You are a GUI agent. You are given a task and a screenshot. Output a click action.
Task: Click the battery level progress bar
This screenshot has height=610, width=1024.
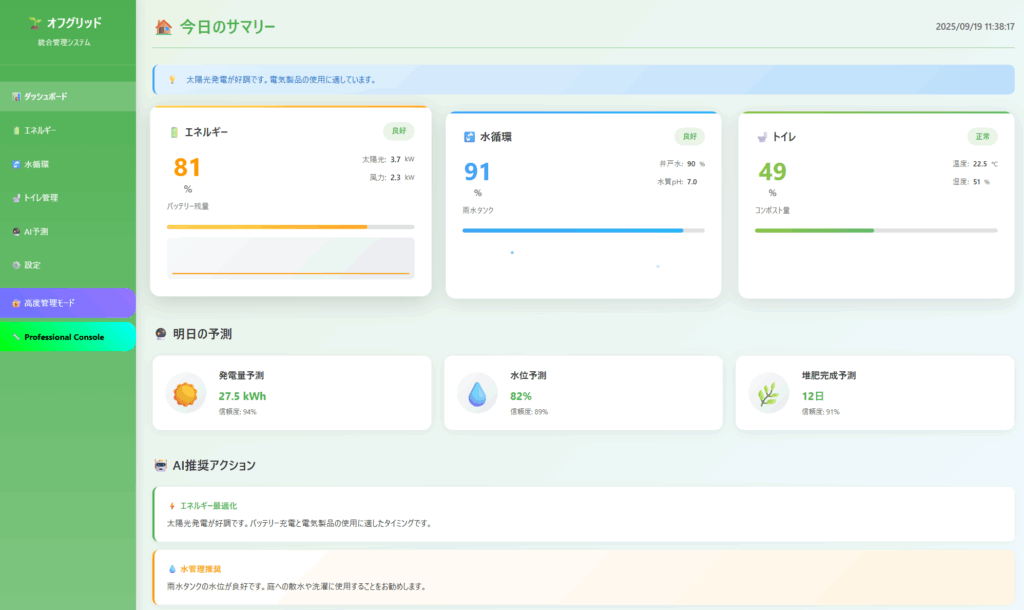[290, 227]
